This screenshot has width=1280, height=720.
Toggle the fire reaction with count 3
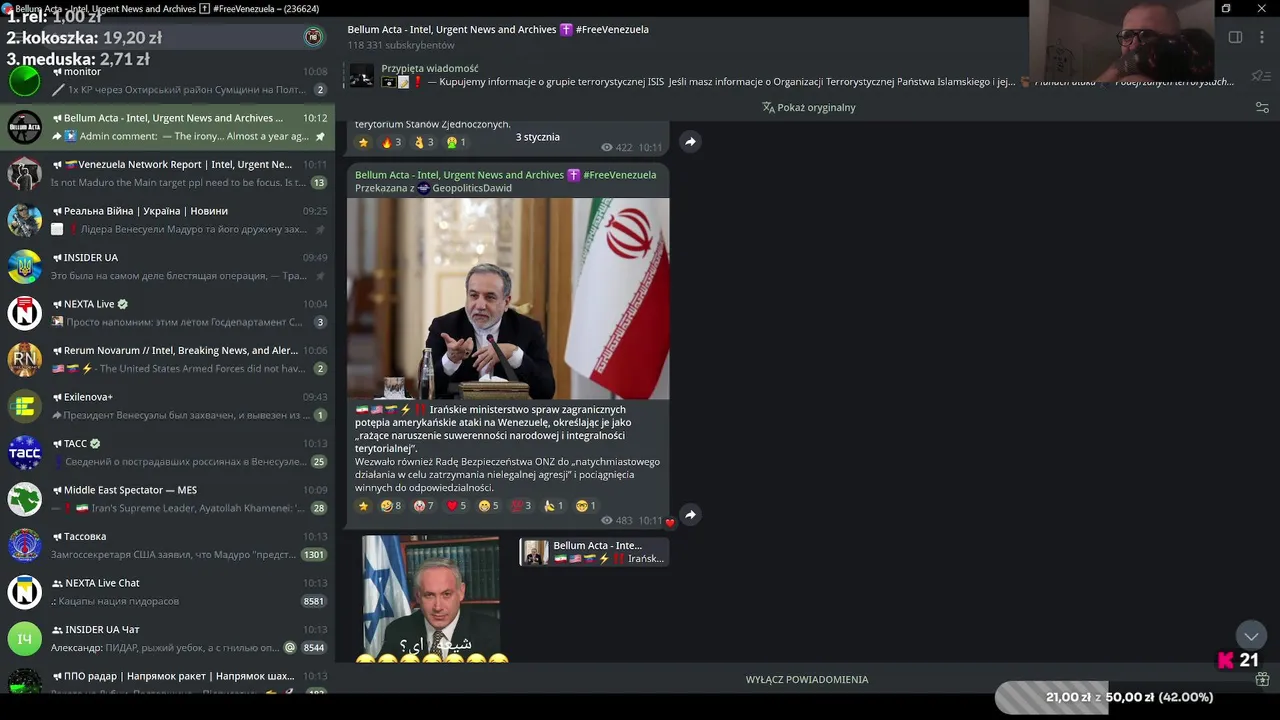point(392,142)
